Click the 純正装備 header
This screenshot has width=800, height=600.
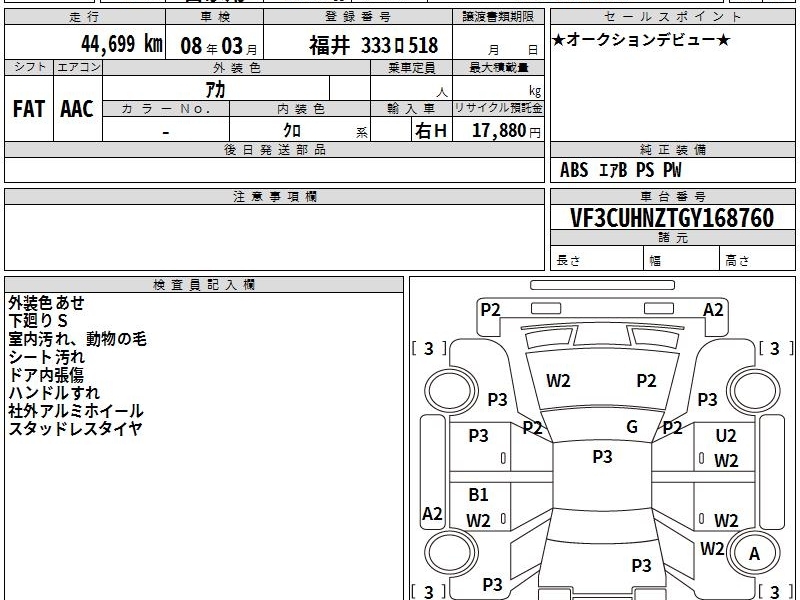tap(672, 149)
